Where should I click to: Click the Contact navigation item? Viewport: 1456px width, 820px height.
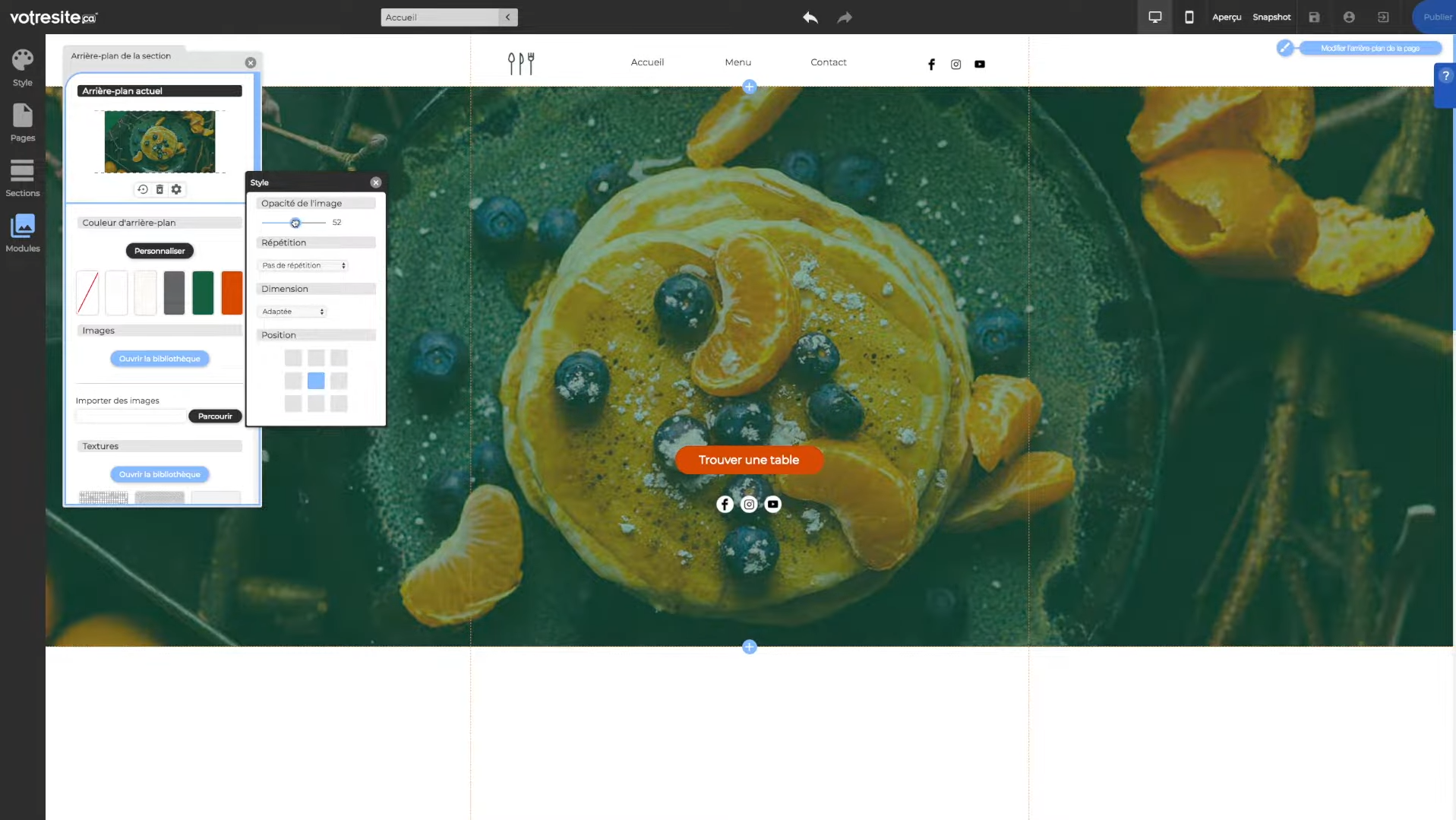click(828, 62)
